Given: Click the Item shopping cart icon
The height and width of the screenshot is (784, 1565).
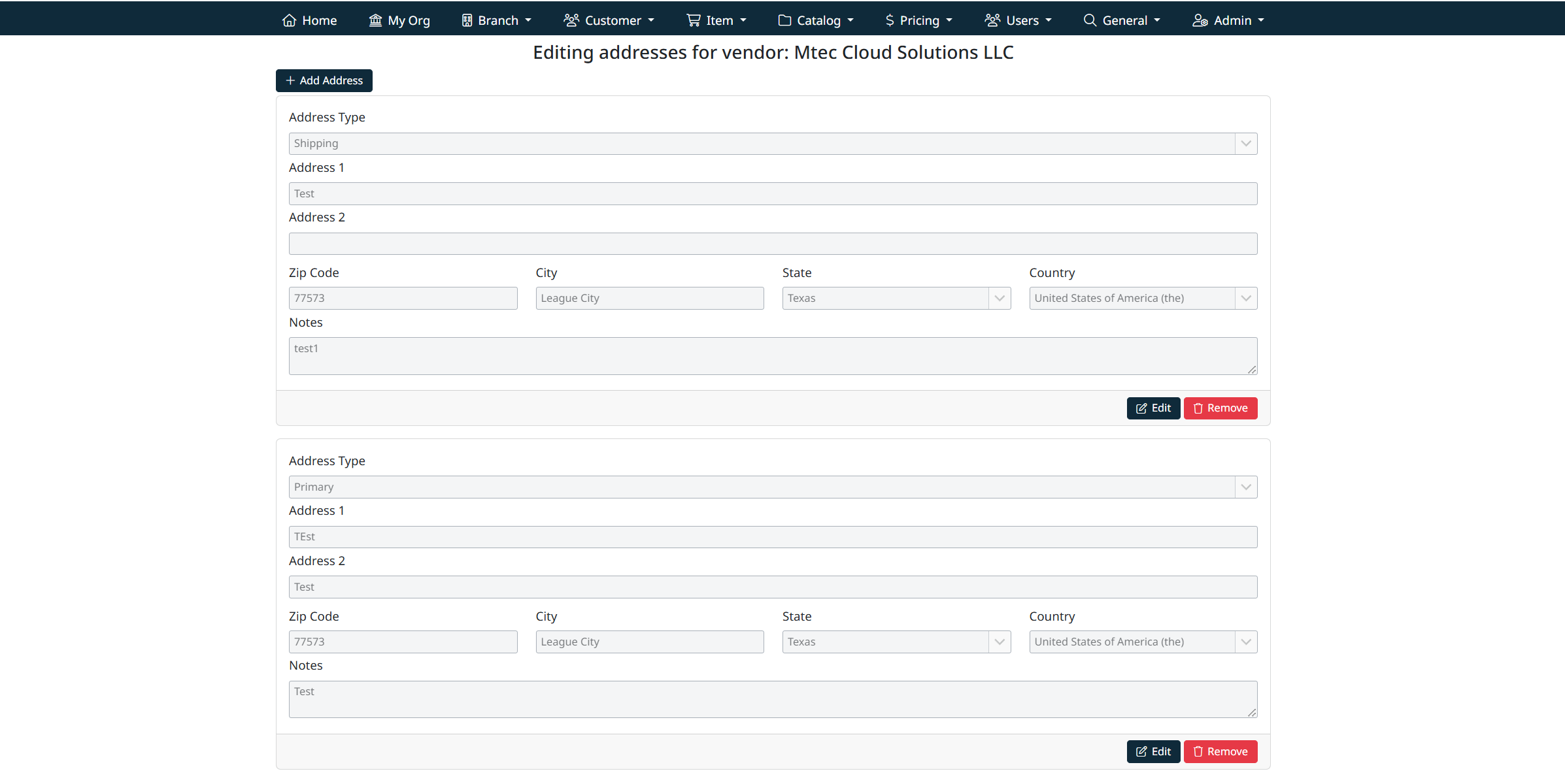Looking at the screenshot, I should (x=693, y=20).
